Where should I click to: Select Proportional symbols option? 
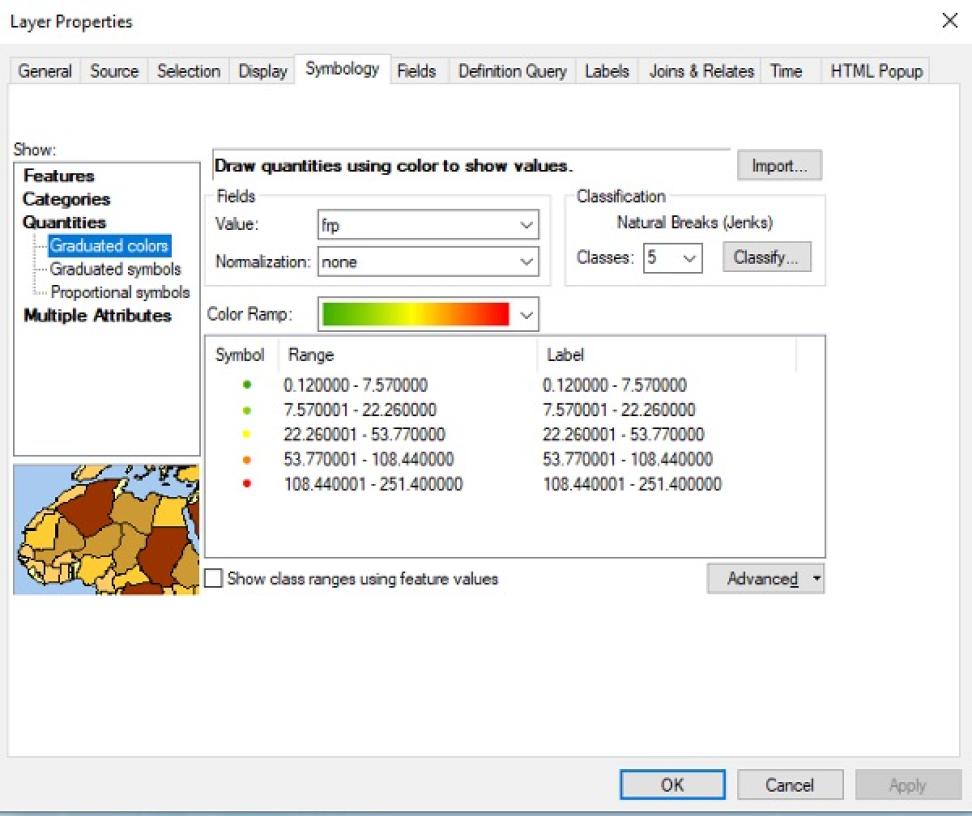120,292
